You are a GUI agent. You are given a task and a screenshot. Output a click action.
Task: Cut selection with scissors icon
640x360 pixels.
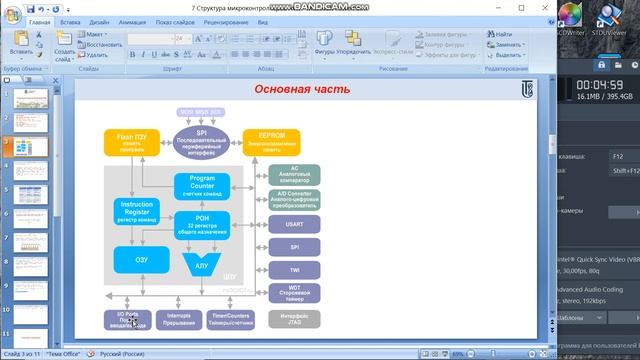(39, 35)
